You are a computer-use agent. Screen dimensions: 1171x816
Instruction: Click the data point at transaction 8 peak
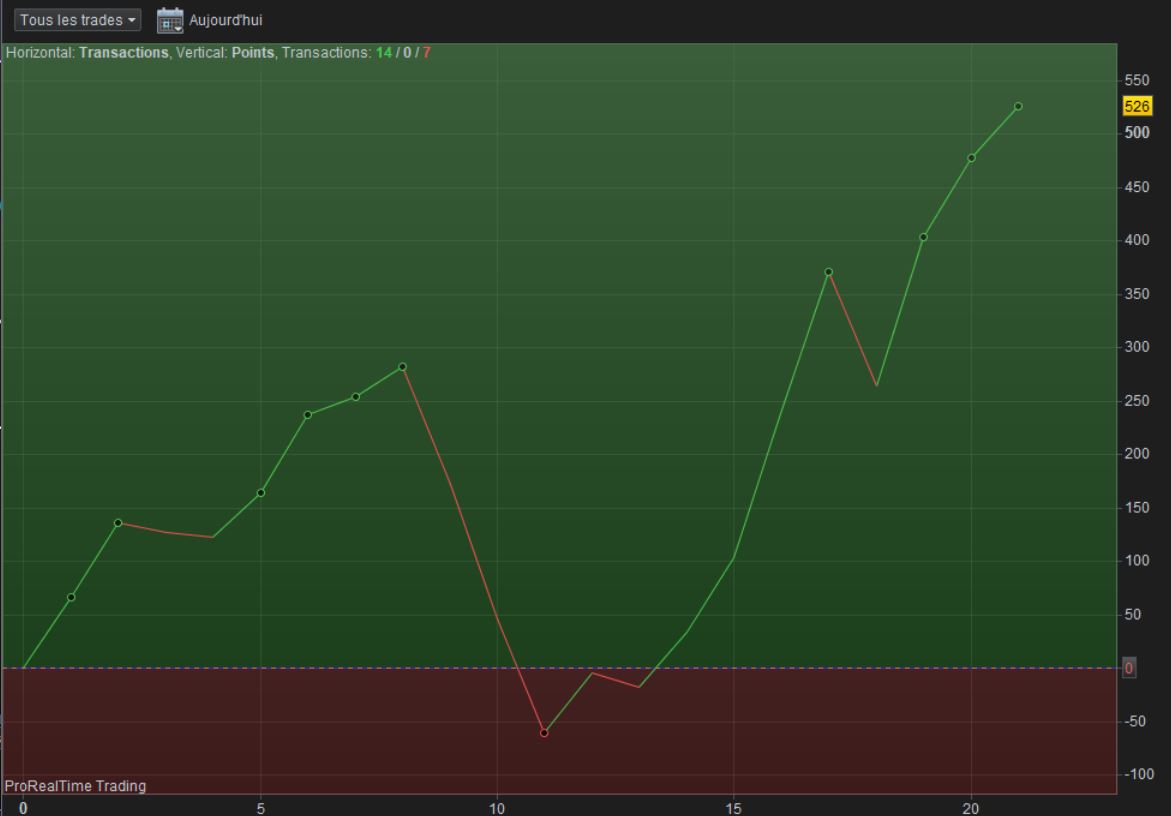click(x=403, y=367)
